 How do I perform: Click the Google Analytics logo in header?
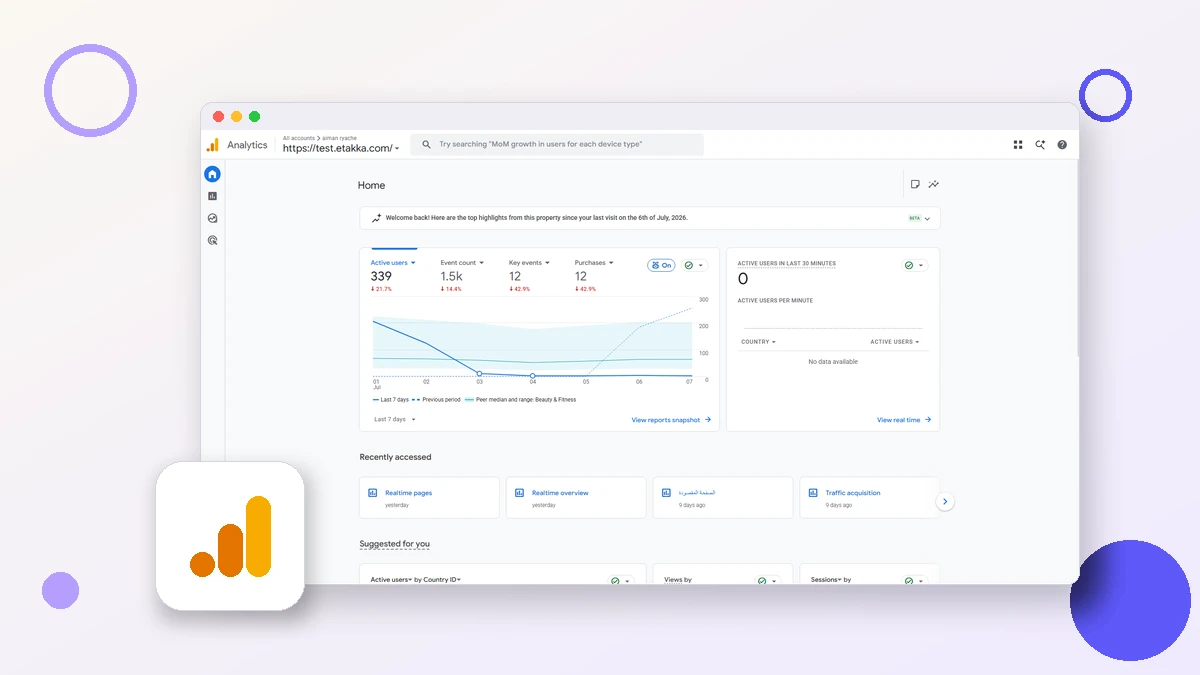(x=213, y=145)
